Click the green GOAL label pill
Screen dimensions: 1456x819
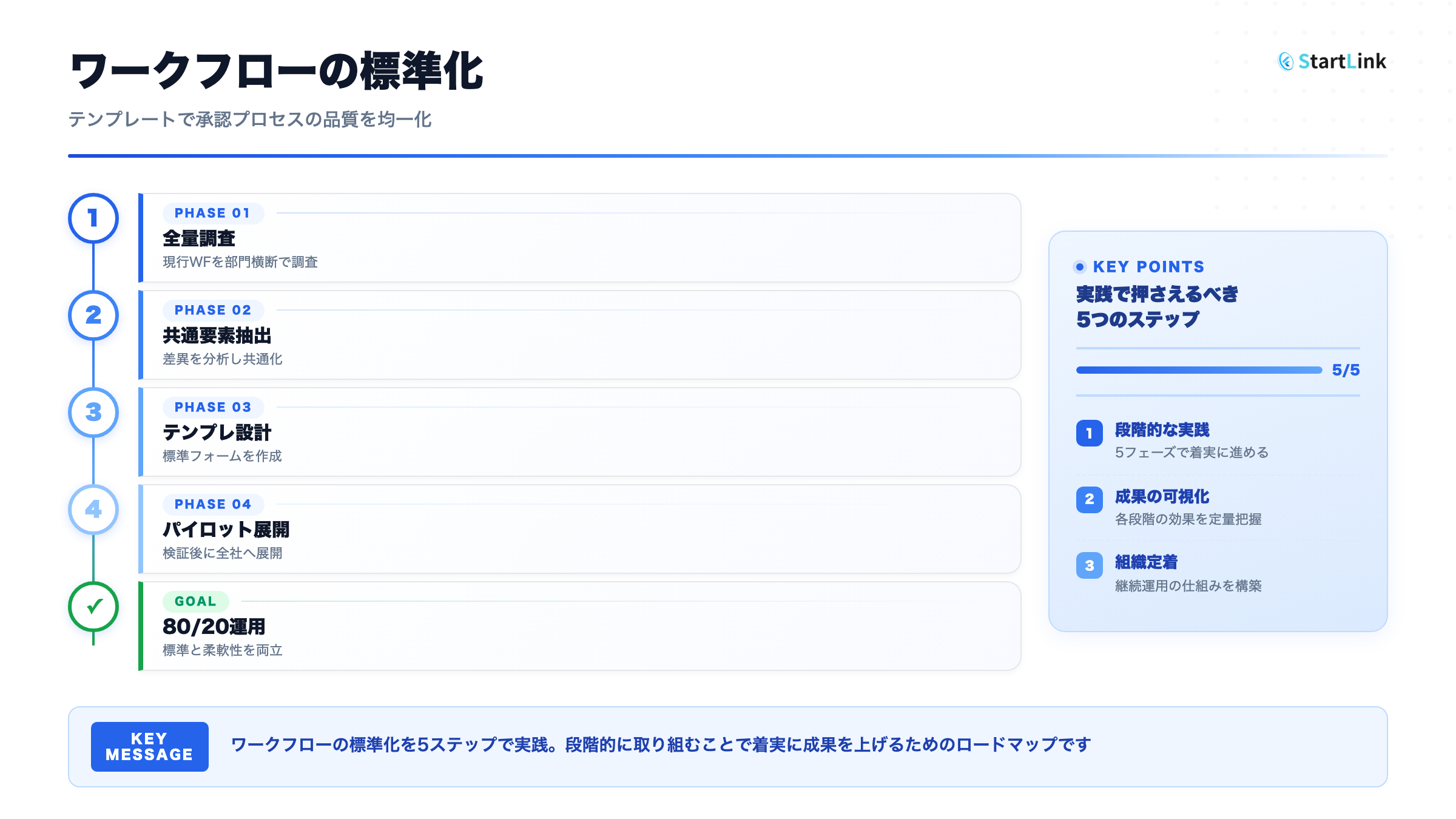[x=195, y=602]
